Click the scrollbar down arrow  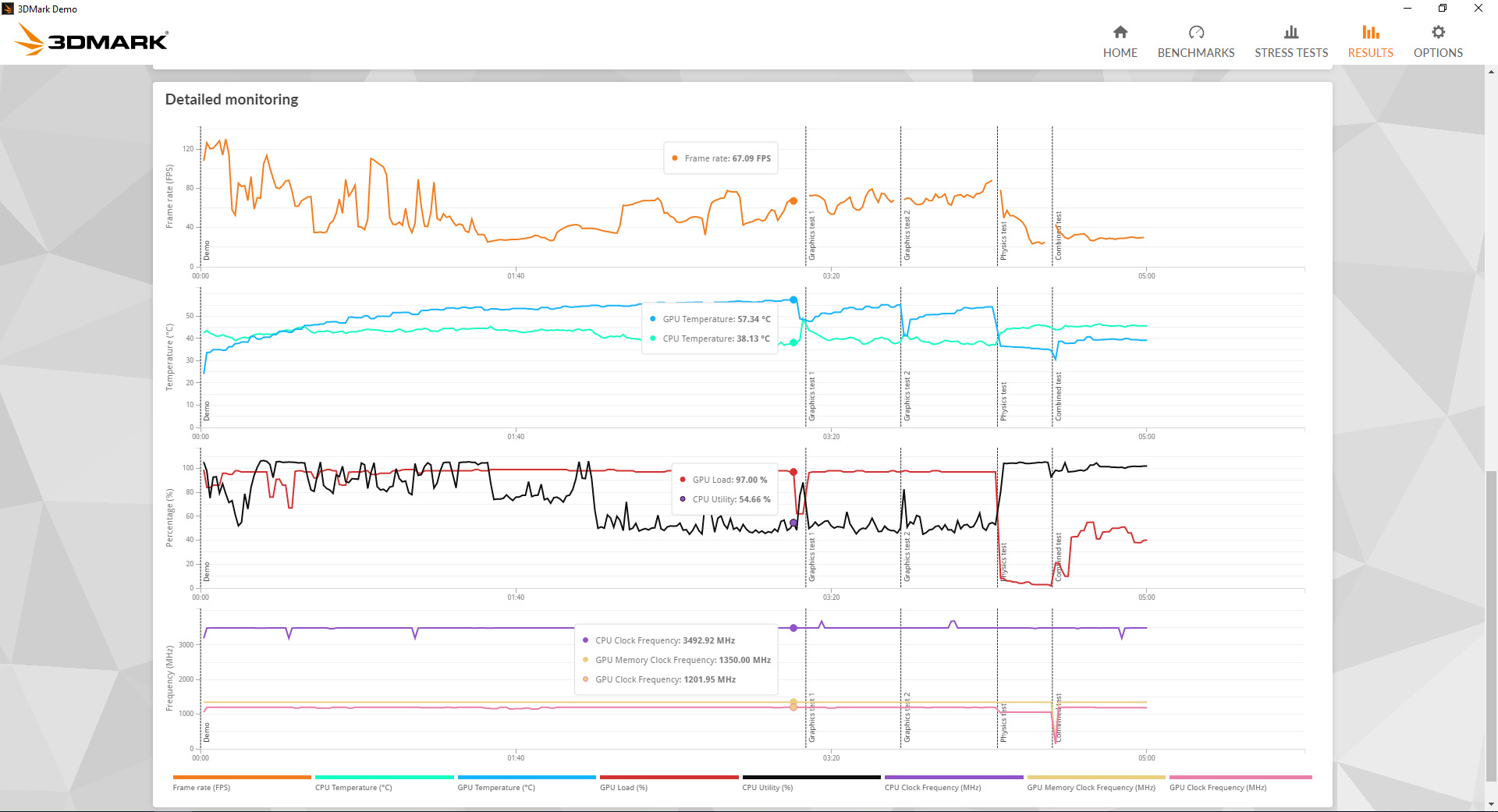pyautogui.click(x=1491, y=805)
